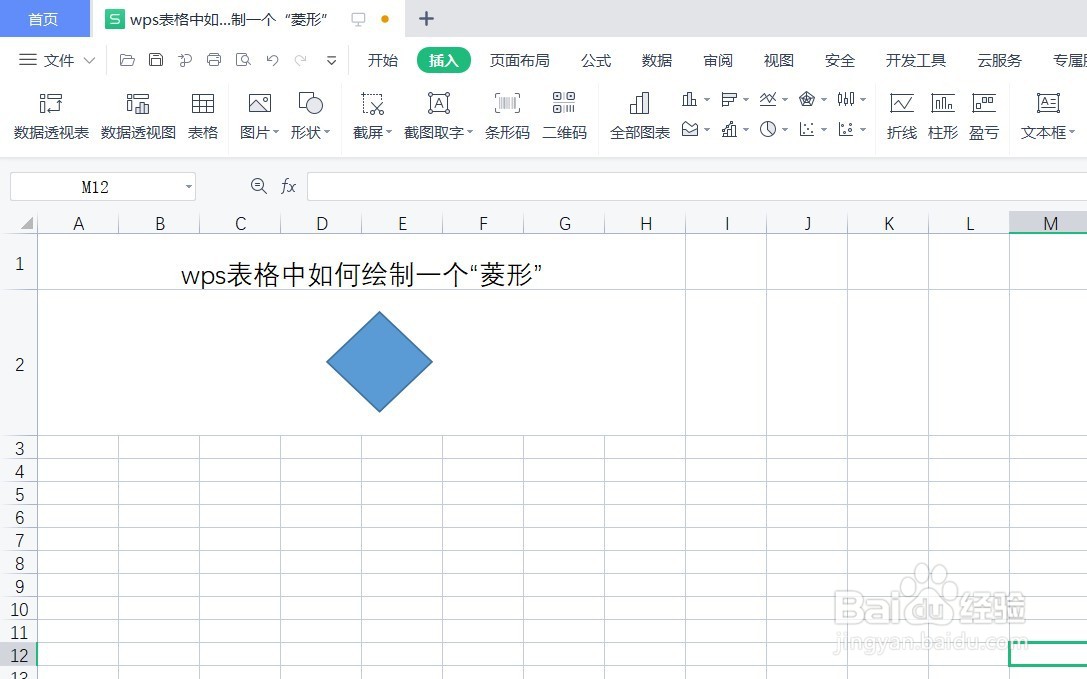Open the file folder icon in quick toolbar
The image size is (1087, 679).
tap(127, 60)
